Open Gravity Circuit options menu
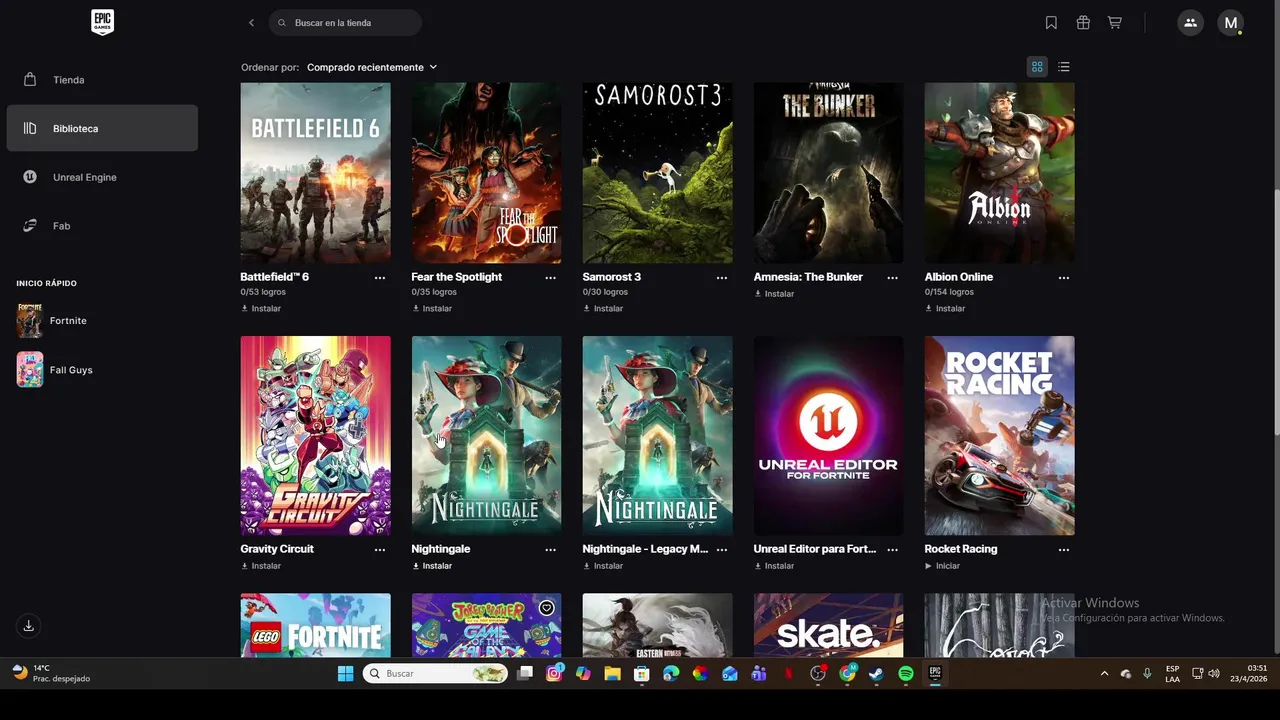Viewport: 1280px width, 720px height. pos(380,550)
